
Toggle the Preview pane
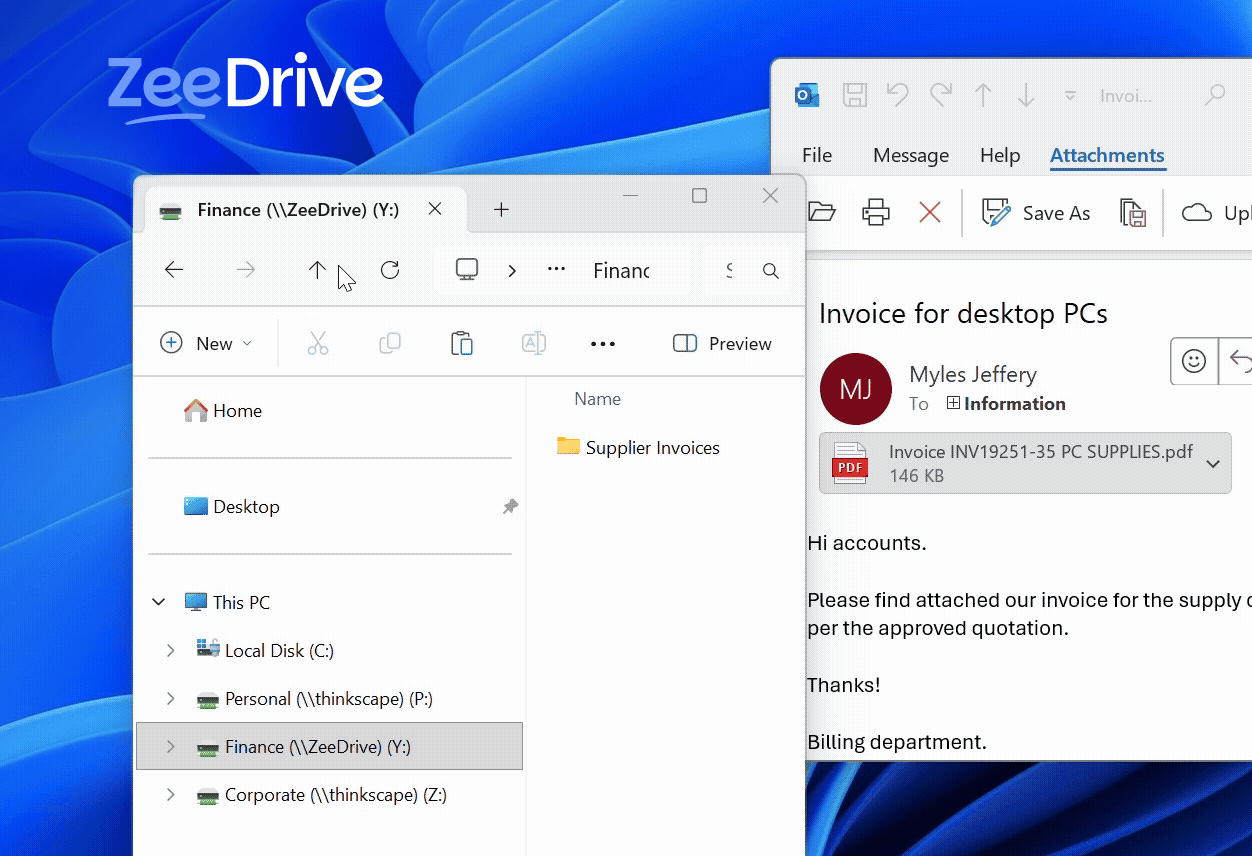click(722, 343)
